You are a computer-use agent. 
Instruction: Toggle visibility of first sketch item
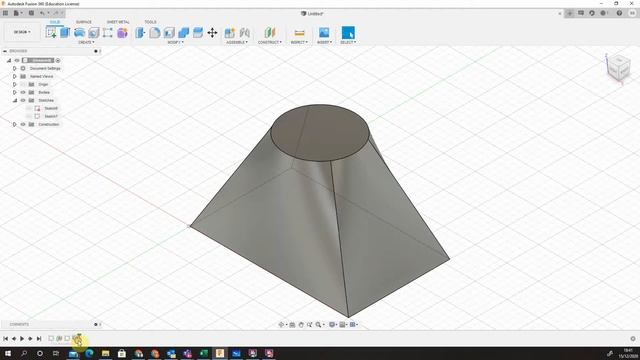click(x=29, y=108)
